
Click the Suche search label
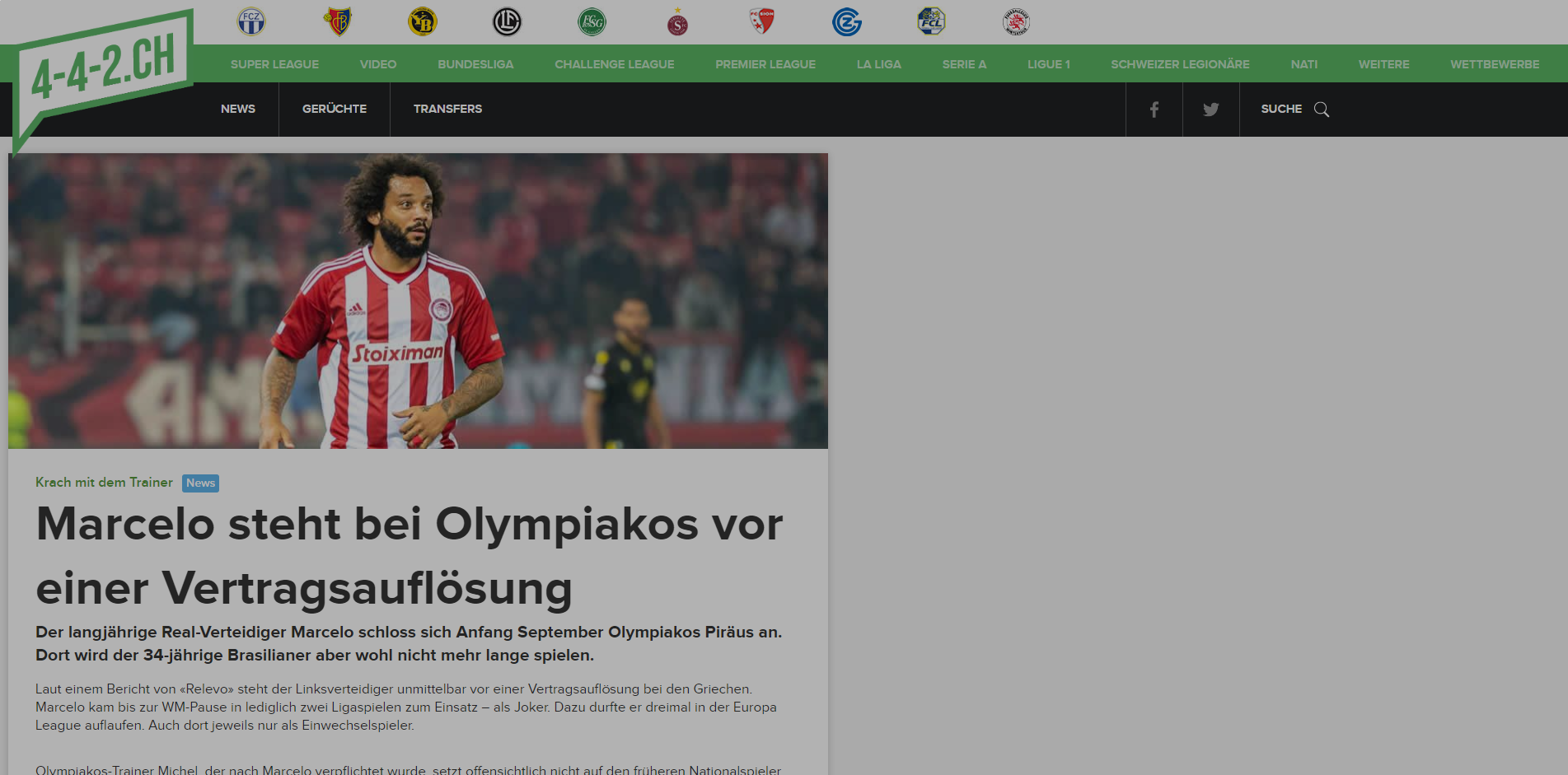pos(1281,109)
